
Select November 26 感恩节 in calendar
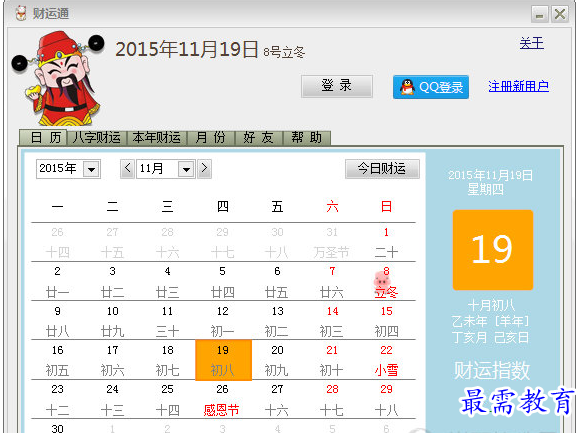point(222,400)
